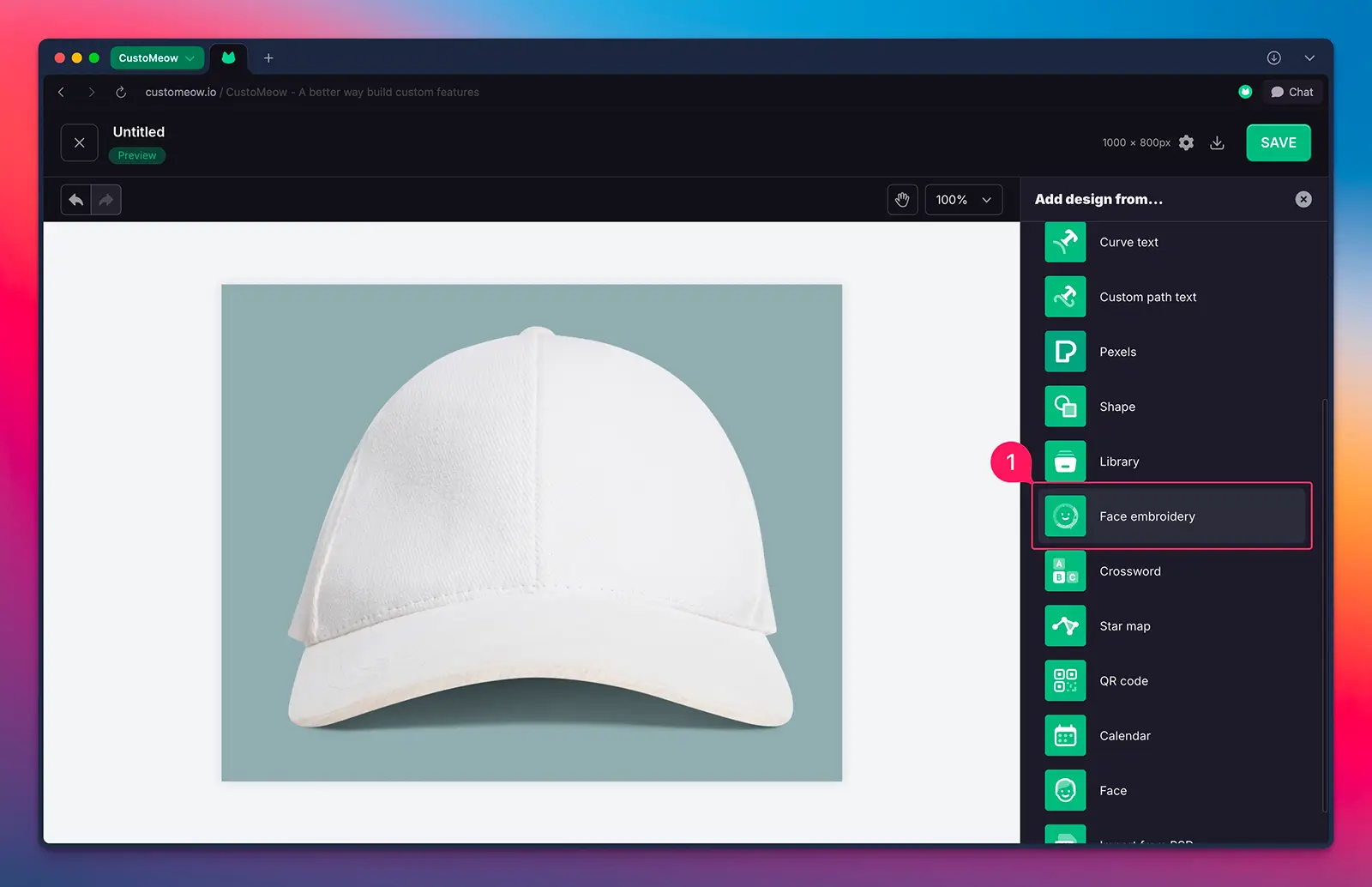Image resolution: width=1372 pixels, height=887 pixels.
Task: Click the customeow.io address bar
Action: tap(312, 92)
